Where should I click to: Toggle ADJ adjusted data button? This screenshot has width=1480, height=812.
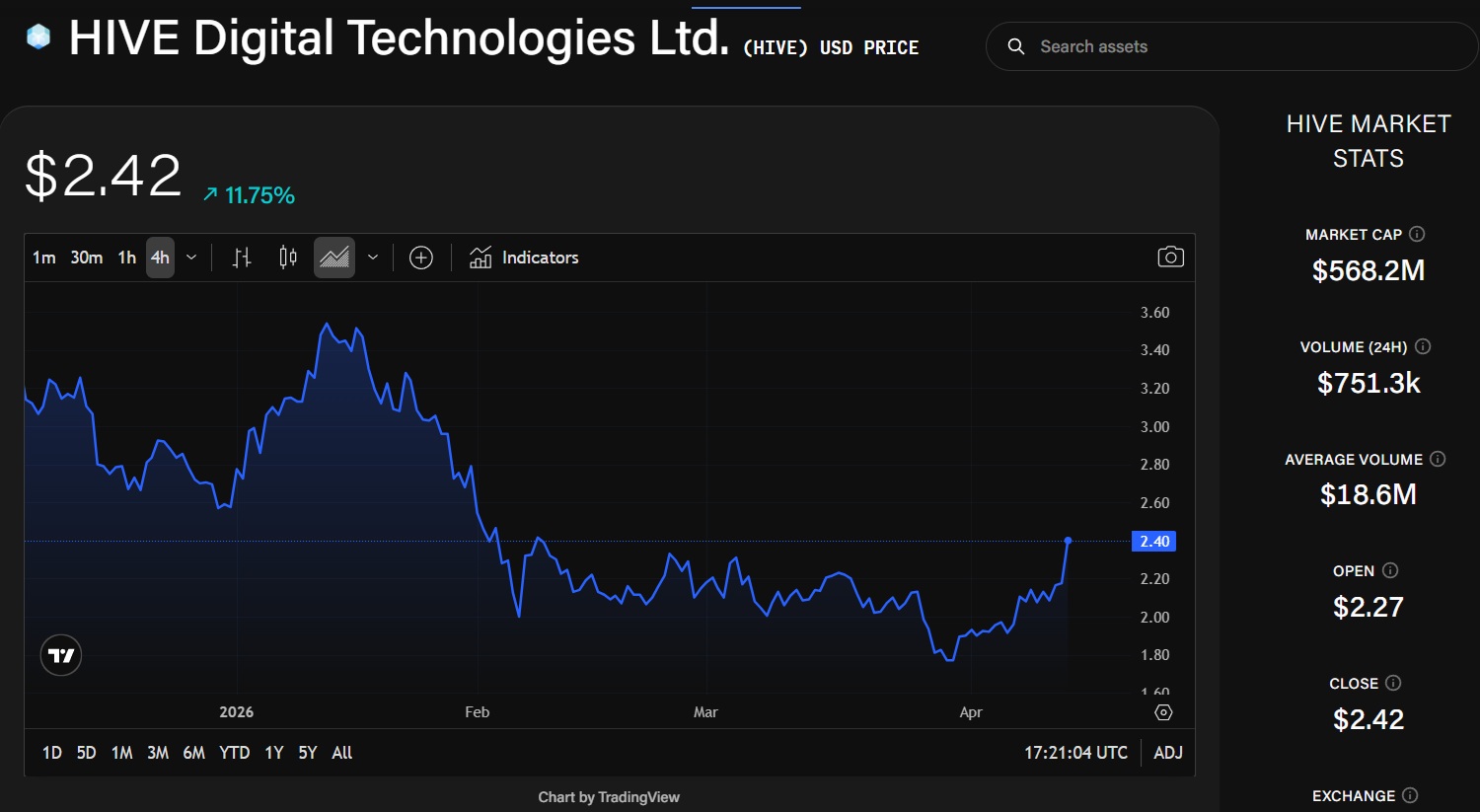point(1168,753)
